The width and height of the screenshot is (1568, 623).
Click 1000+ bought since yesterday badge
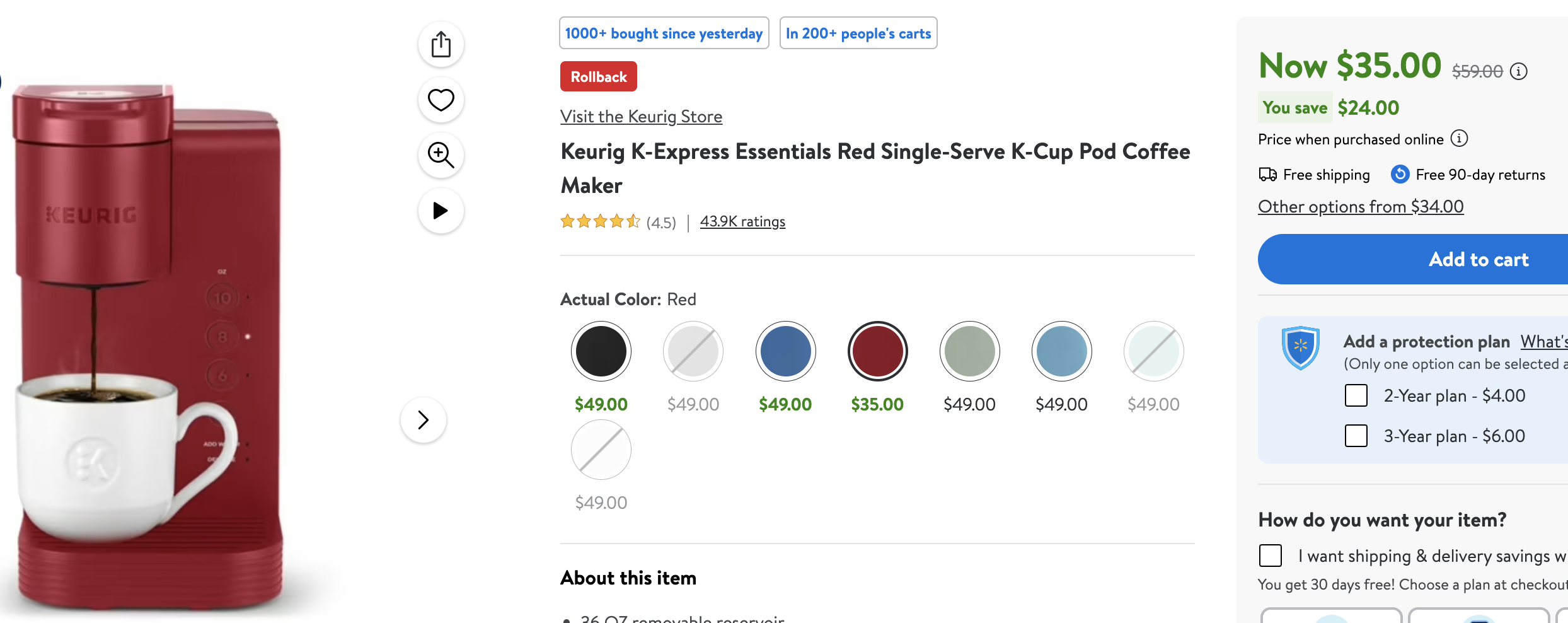(664, 33)
